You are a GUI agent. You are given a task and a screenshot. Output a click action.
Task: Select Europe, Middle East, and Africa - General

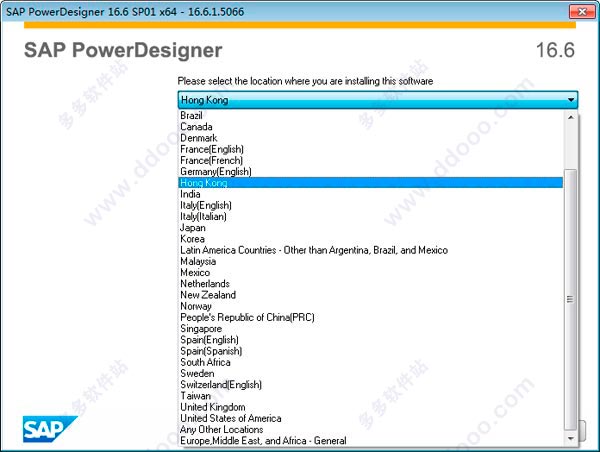tap(371, 441)
